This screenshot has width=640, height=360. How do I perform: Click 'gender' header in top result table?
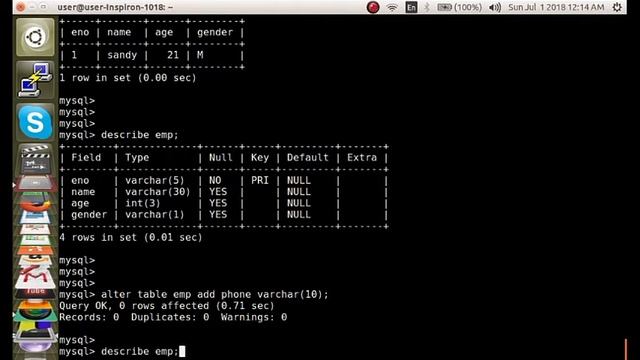tap(215, 33)
